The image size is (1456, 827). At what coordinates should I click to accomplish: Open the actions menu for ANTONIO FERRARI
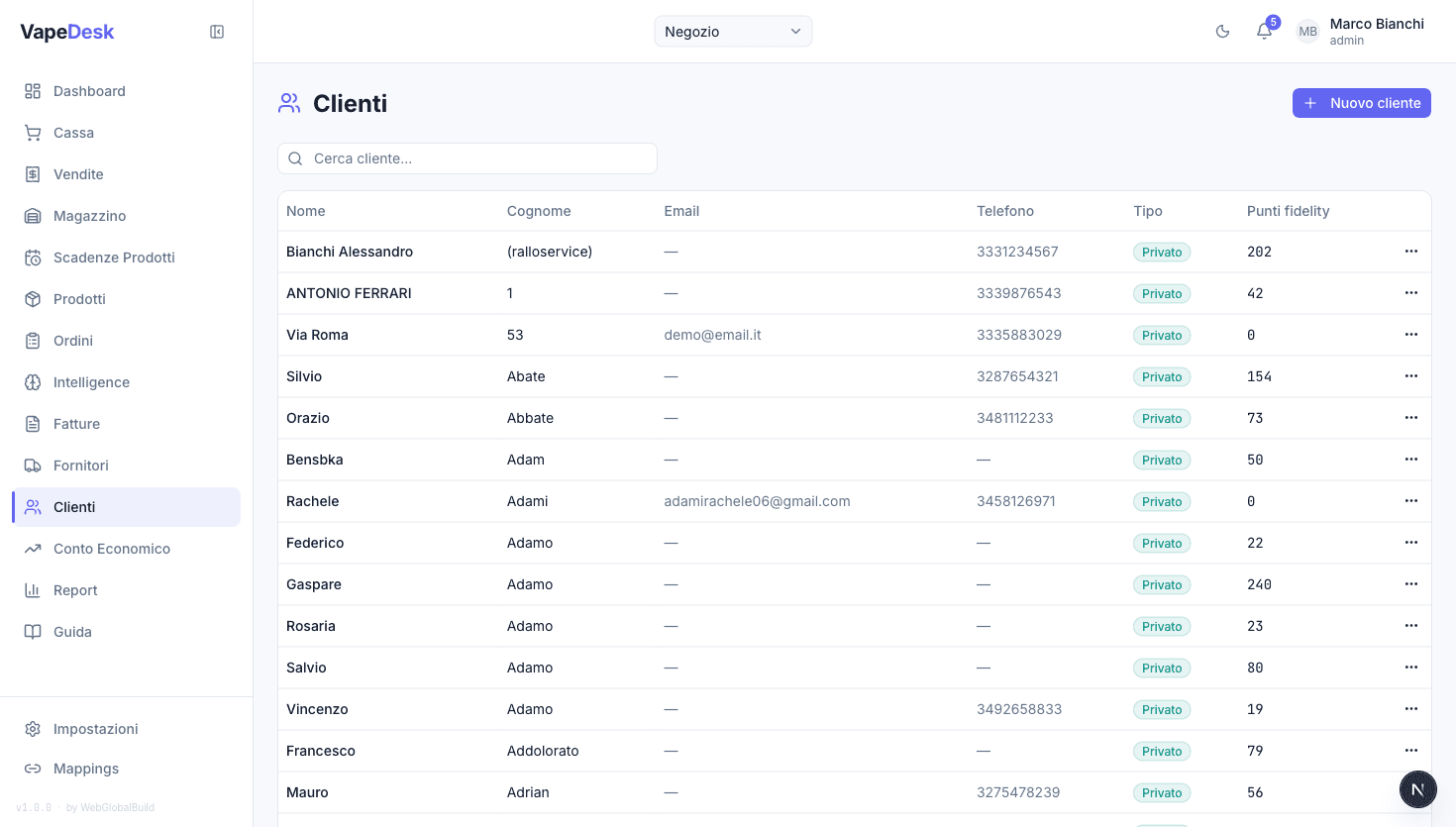(1410, 292)
